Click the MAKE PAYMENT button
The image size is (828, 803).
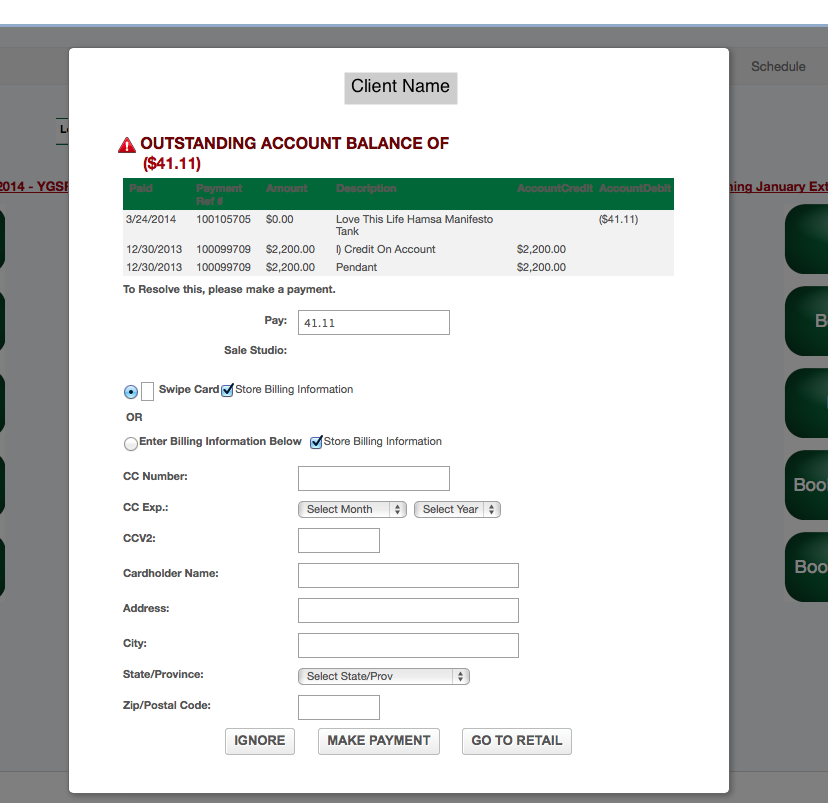tap(378, 741)
